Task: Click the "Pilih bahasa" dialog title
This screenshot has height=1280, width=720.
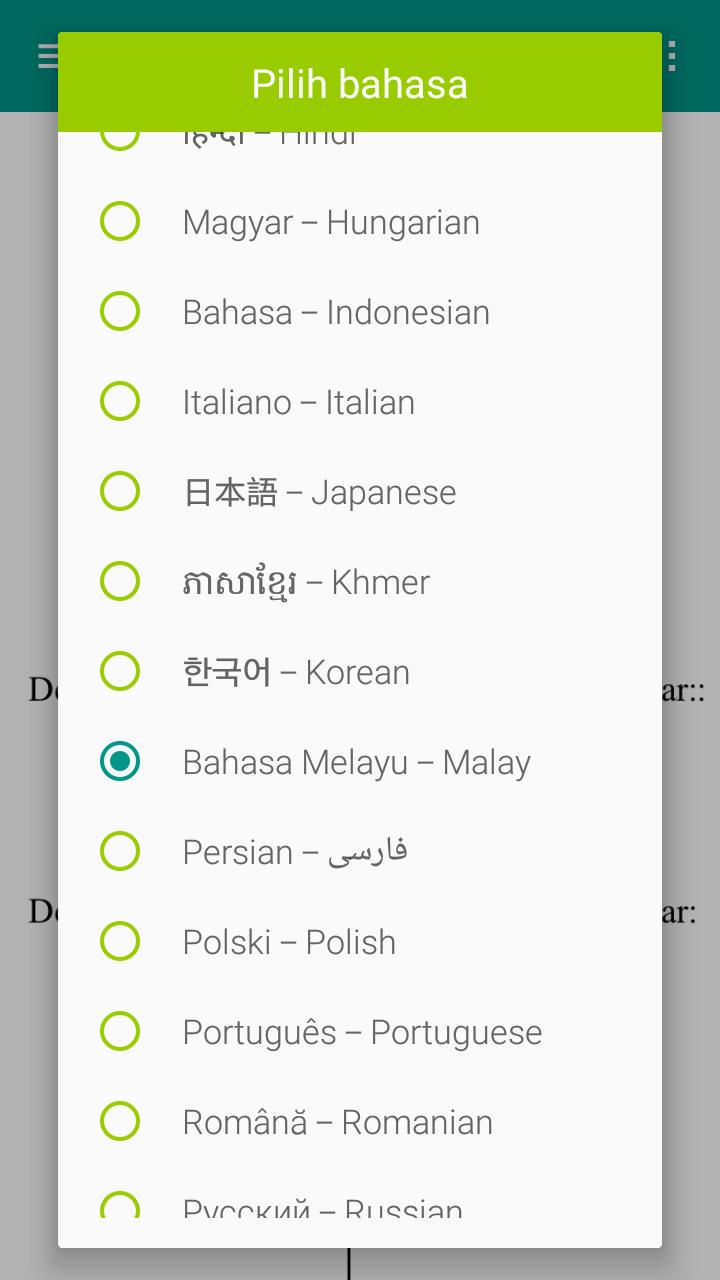Action: click(360, 84)
